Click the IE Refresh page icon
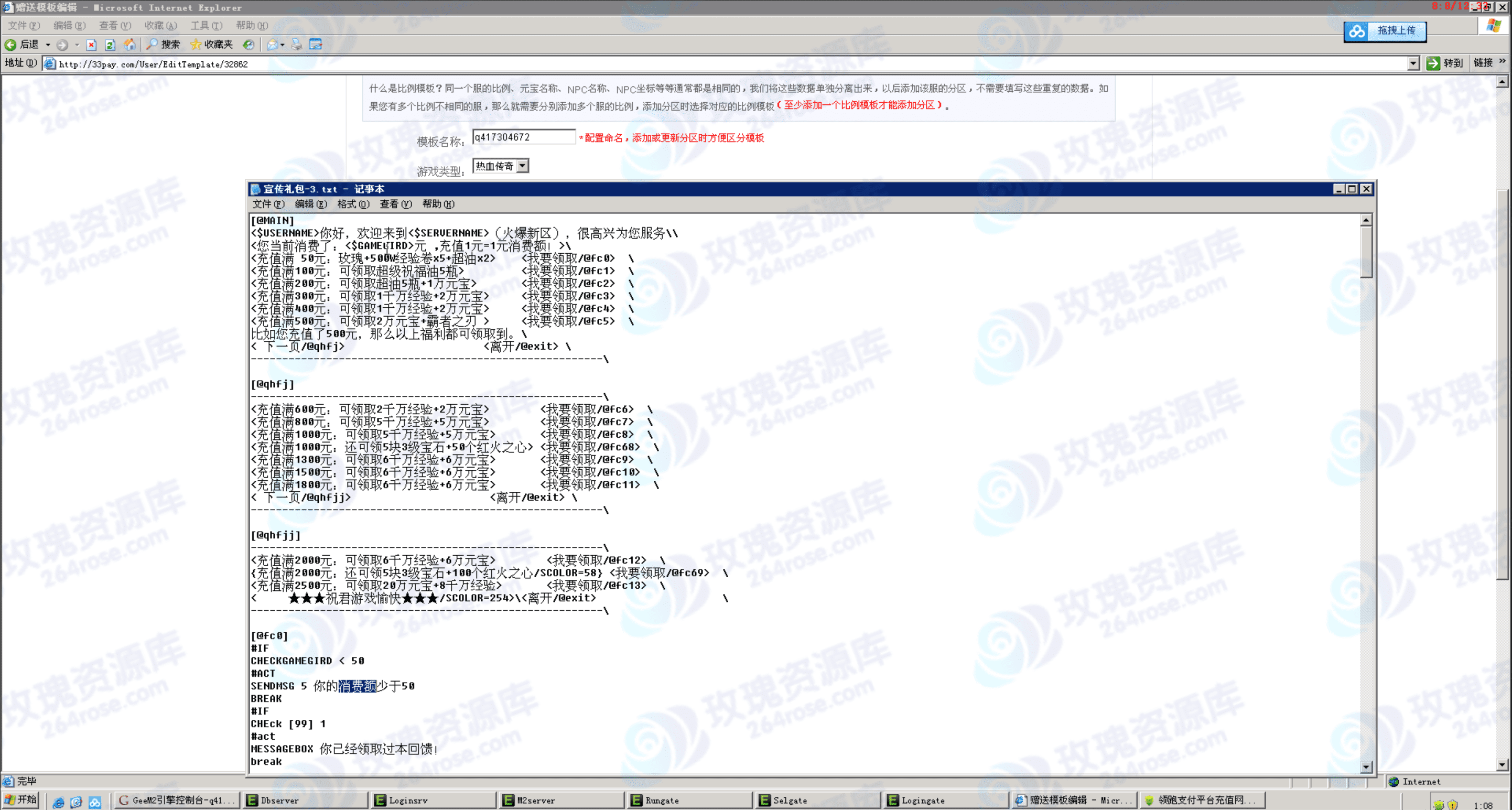Image resolution: width=1512 pixels, height=810 pixels. click(110, 45)
